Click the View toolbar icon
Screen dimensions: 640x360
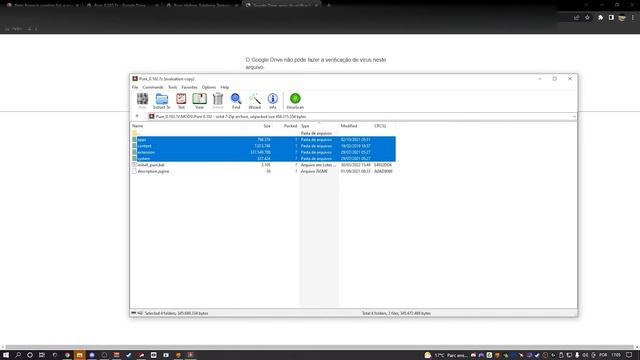coord(199,101)
